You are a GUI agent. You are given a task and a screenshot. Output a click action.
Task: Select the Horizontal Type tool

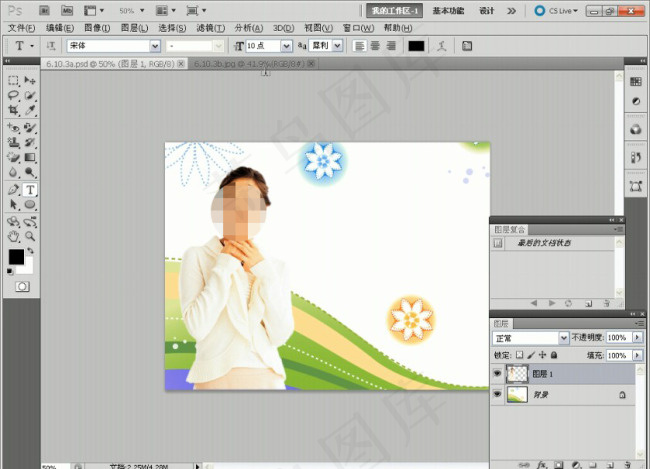click(x=30, y=190)
